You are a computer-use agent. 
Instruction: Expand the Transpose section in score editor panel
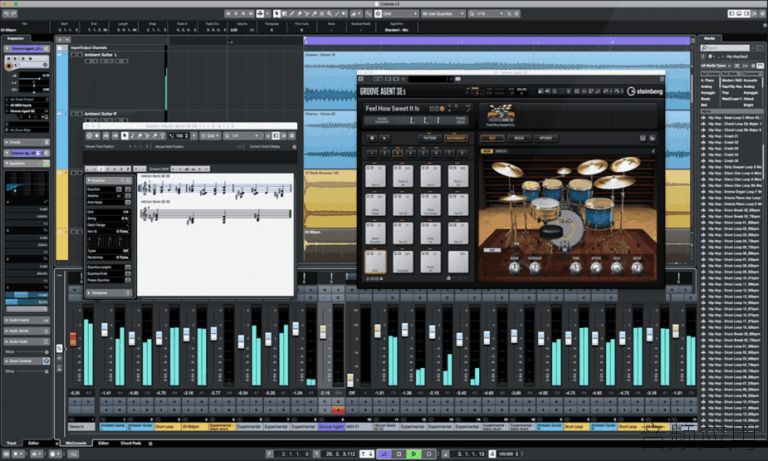[109, 292]
